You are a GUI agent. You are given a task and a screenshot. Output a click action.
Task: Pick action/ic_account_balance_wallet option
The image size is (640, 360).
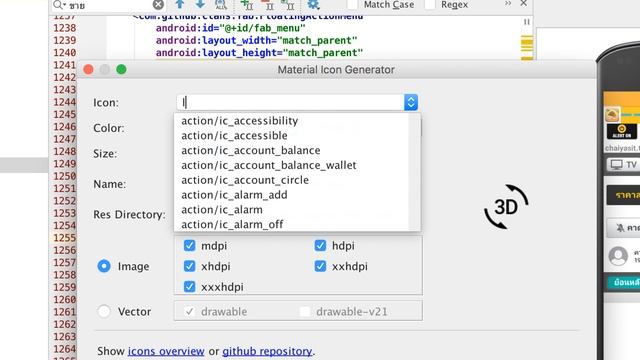pos(269,165)
